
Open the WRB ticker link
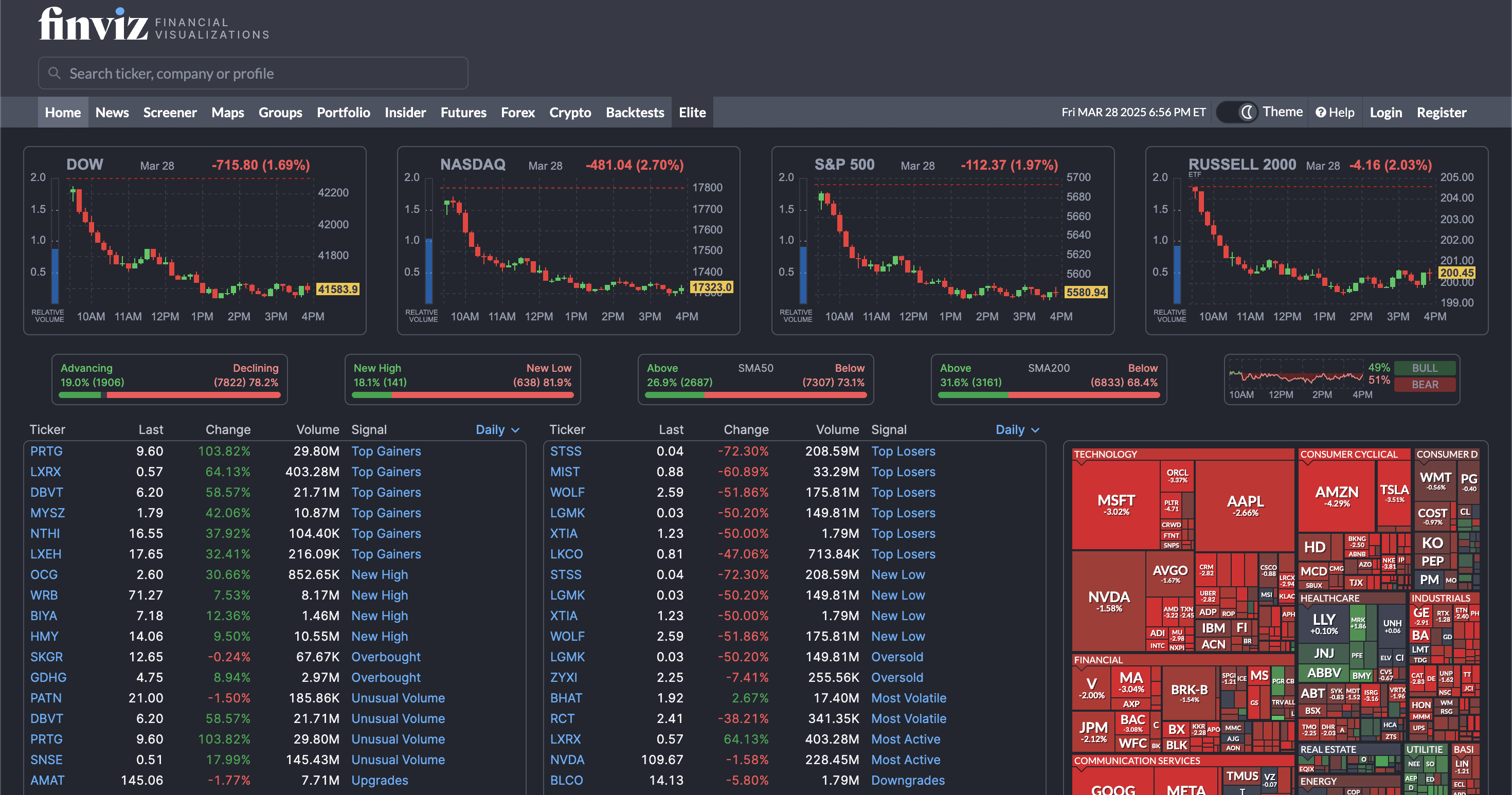click(x=44, y=595)
